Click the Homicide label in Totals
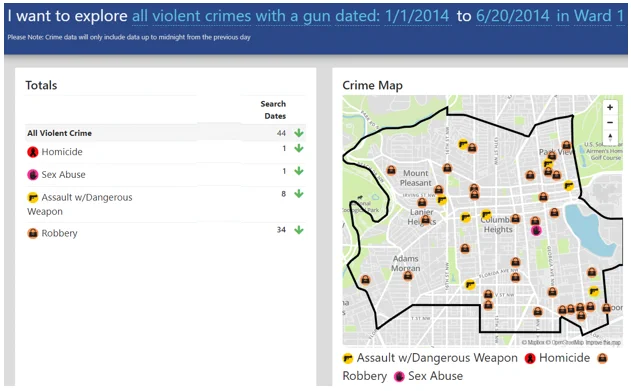631x391 pixels. pyautogui.click(x=62, y=152)
